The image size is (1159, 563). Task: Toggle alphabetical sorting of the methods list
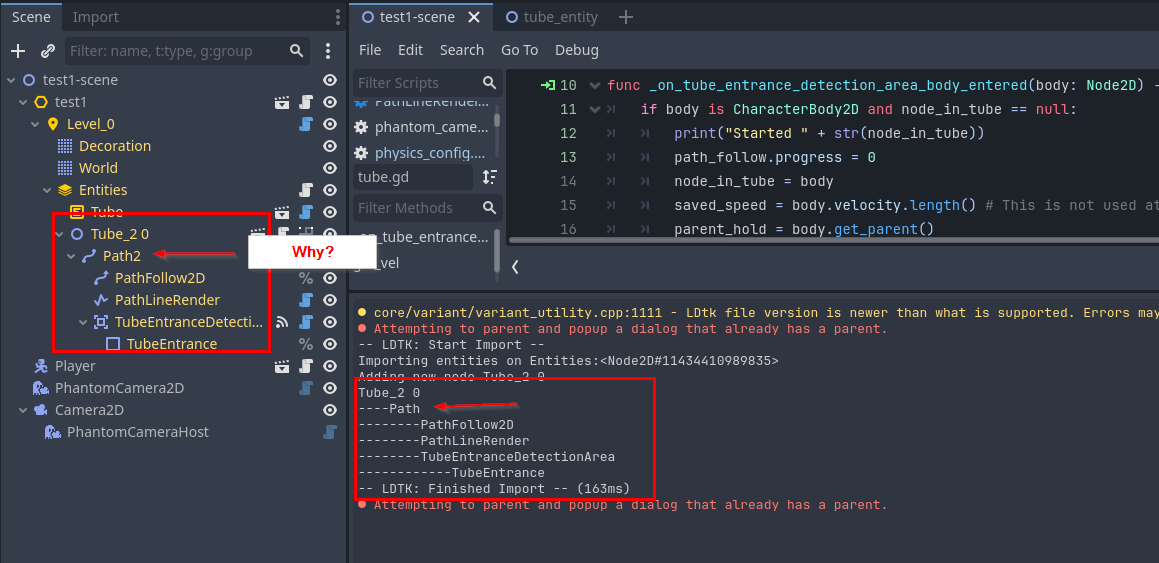(489, 177)
